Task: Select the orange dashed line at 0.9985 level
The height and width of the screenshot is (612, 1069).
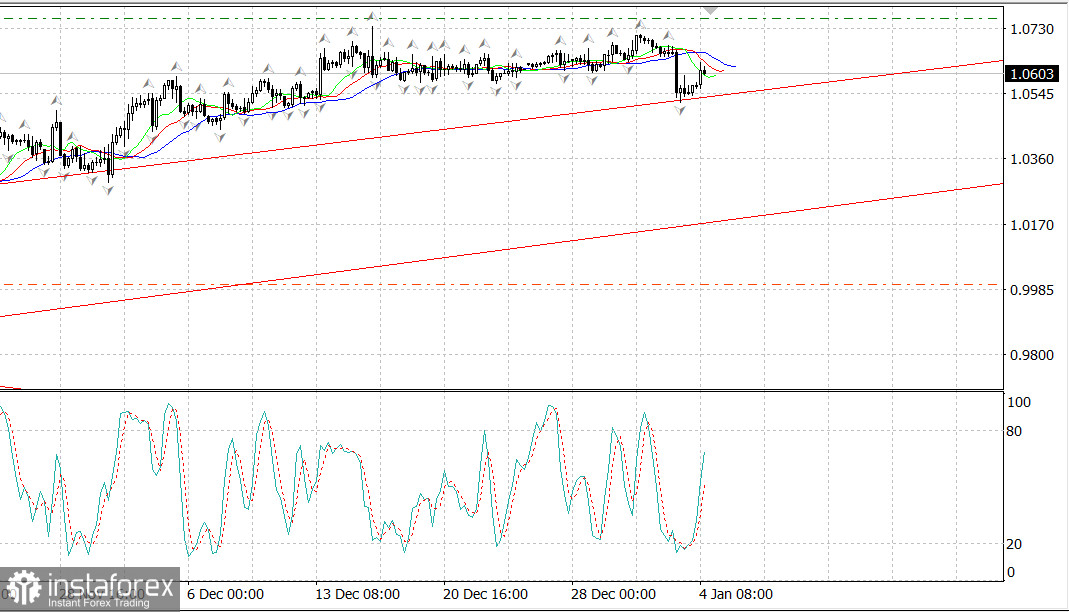Action: pyautogui.click(x=500, y=285)
